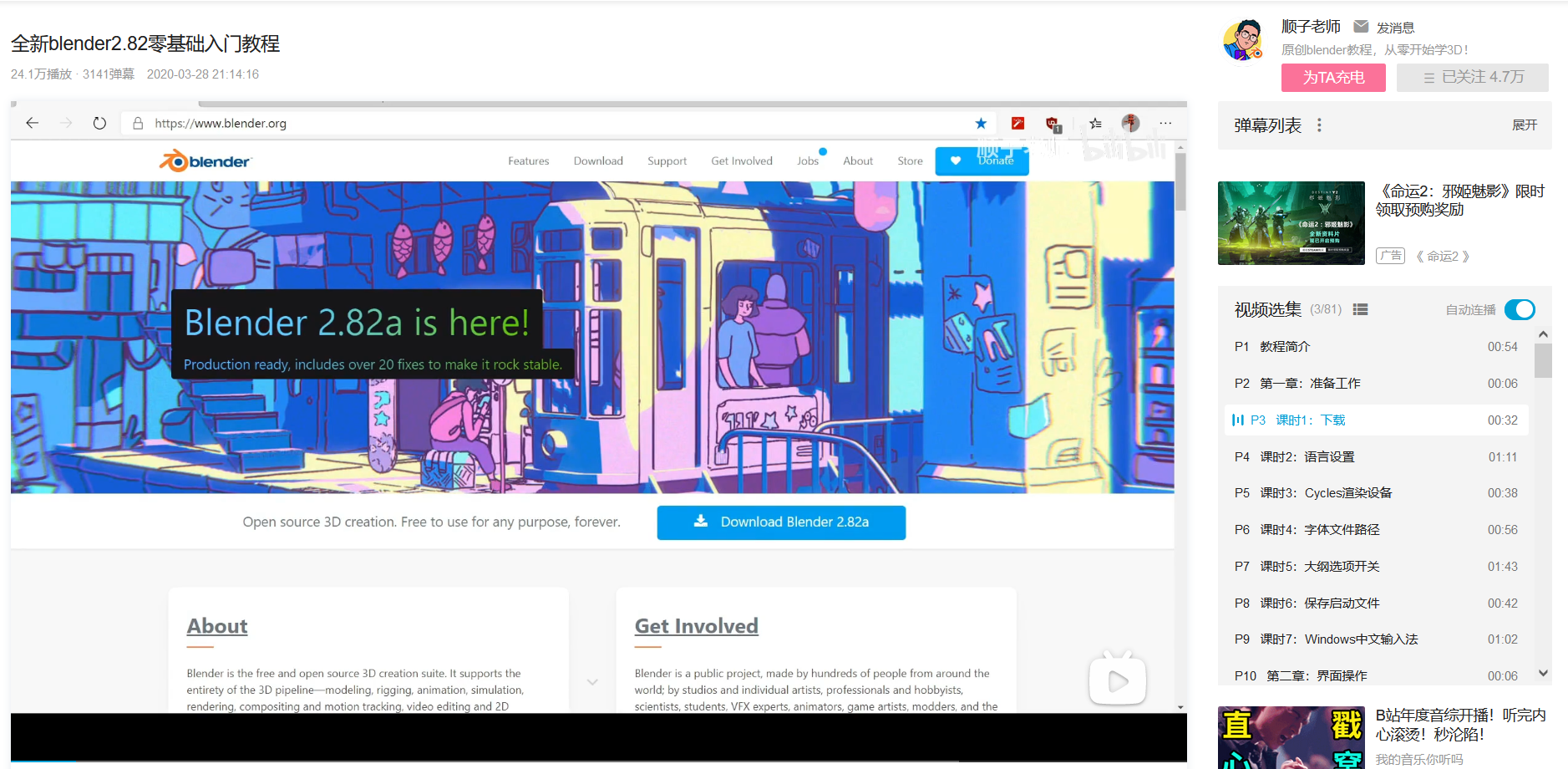Open Jobs menu item
The height and width of the screenshot is (769, 1568).
[x=808, y=160]
